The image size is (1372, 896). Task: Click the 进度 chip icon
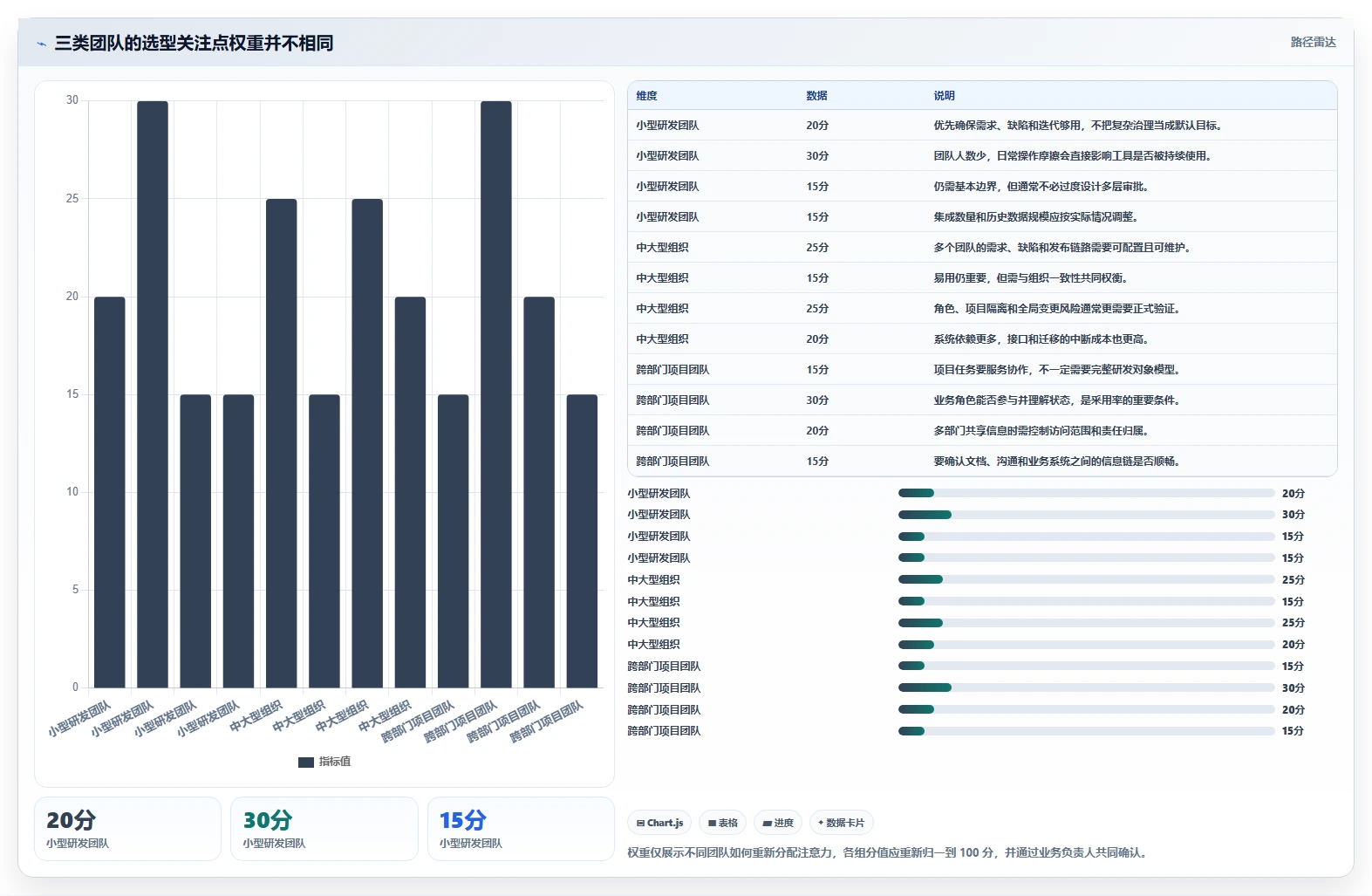767,823
